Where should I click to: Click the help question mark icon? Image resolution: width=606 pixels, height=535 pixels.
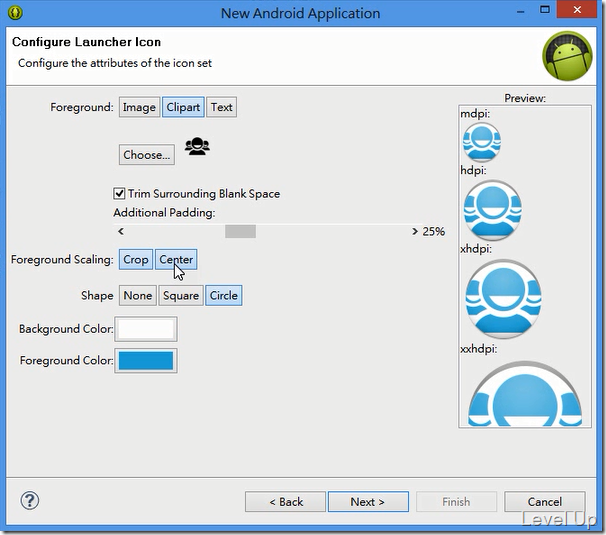[x=29, y=501]
